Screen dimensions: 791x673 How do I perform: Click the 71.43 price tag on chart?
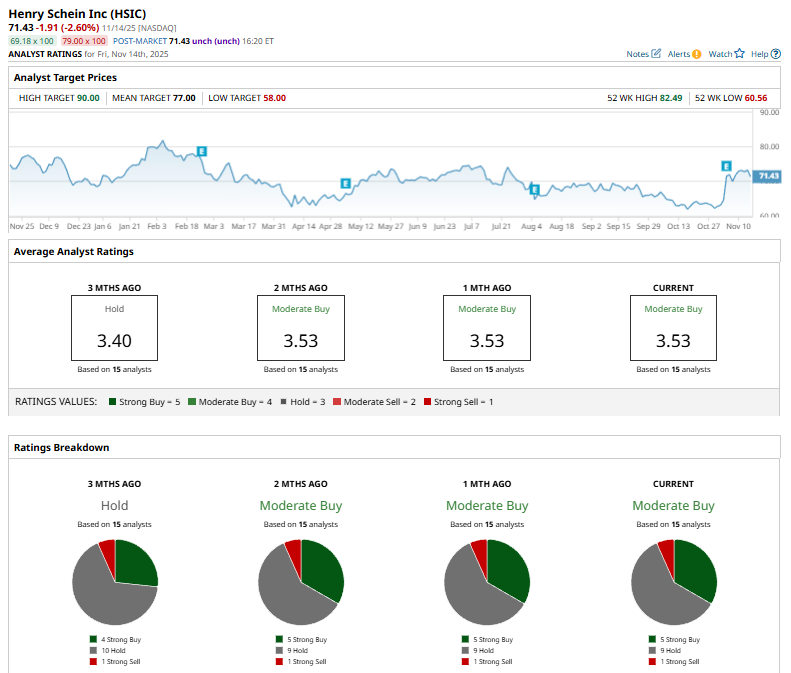(x=768, y=176)
